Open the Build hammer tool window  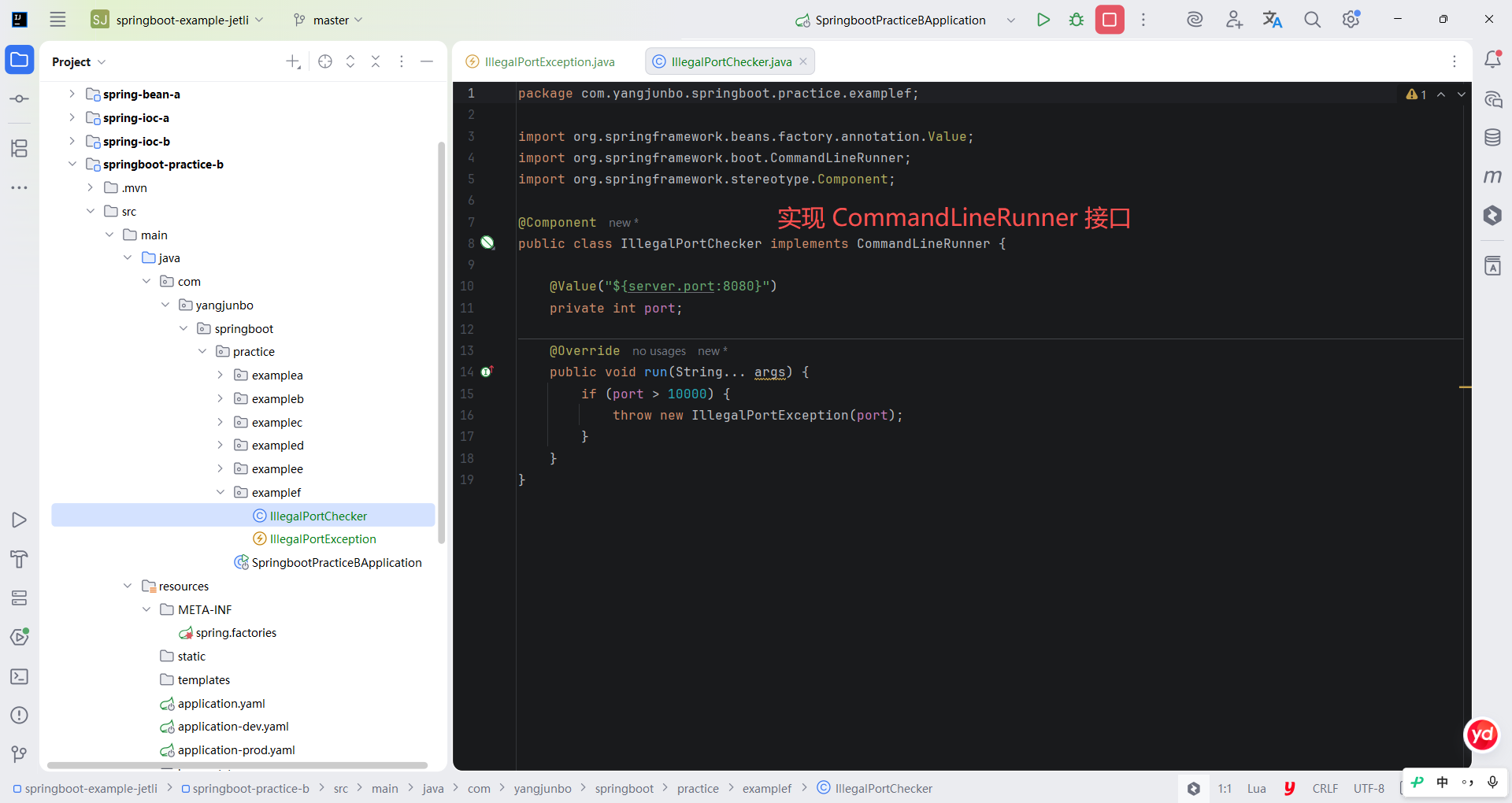(20, 559)
